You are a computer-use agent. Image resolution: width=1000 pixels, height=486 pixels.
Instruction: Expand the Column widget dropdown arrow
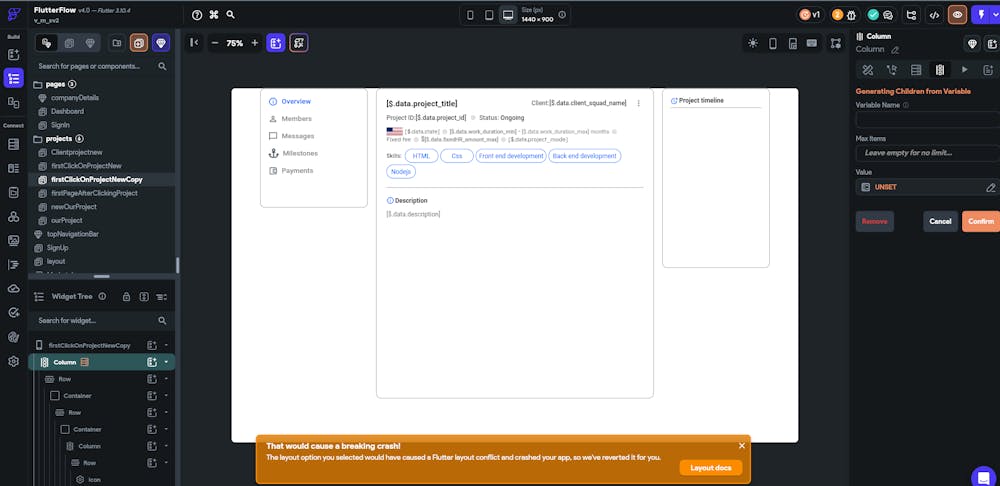click(166, 362)
